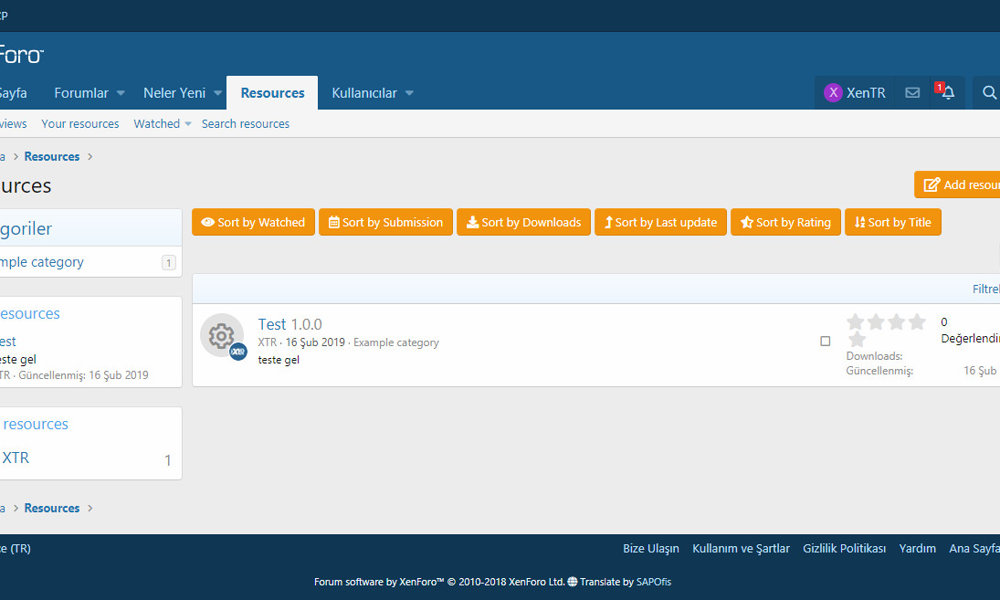Image resolution: width=1000 pixels, height=600 pixels.
Task: Click the Sort by Last update button
Action: point(661,222)
